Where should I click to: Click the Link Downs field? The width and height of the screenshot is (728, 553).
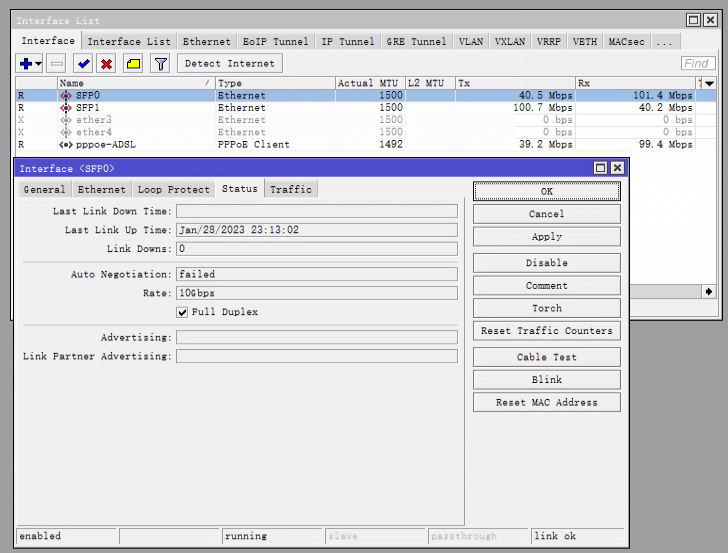point(317,249)
